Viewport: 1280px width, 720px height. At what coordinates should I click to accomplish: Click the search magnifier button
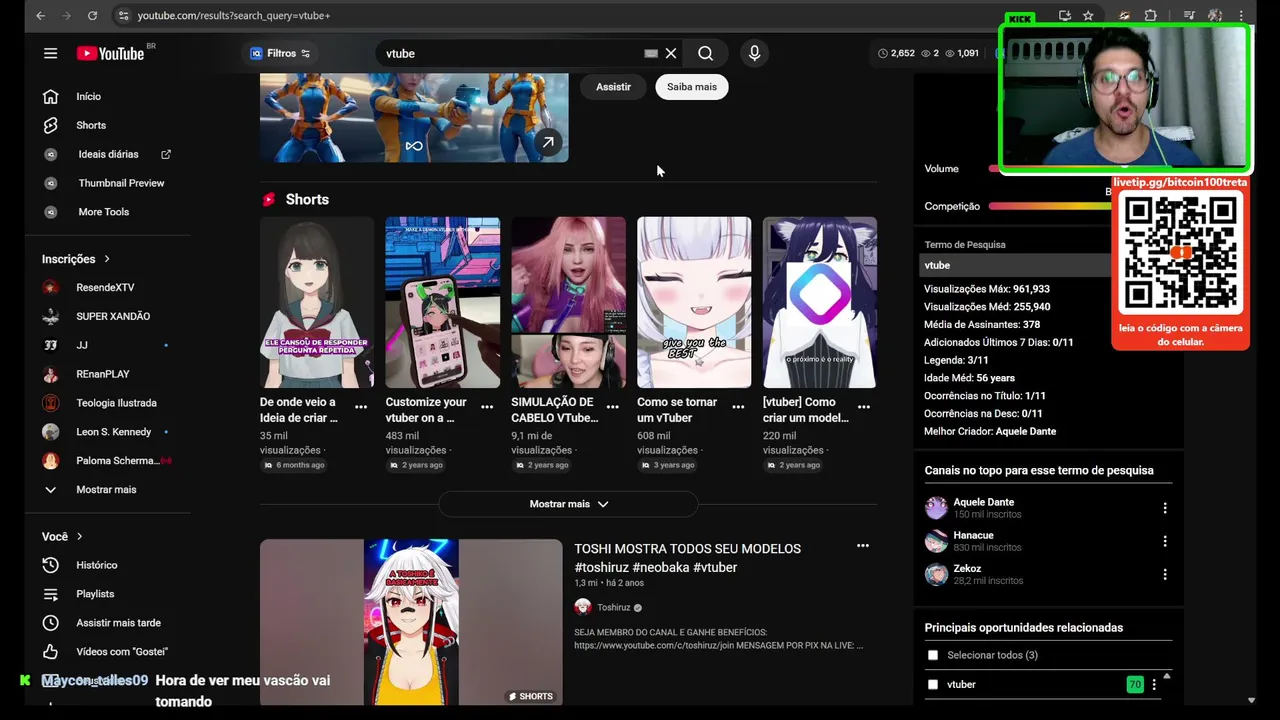706,53
